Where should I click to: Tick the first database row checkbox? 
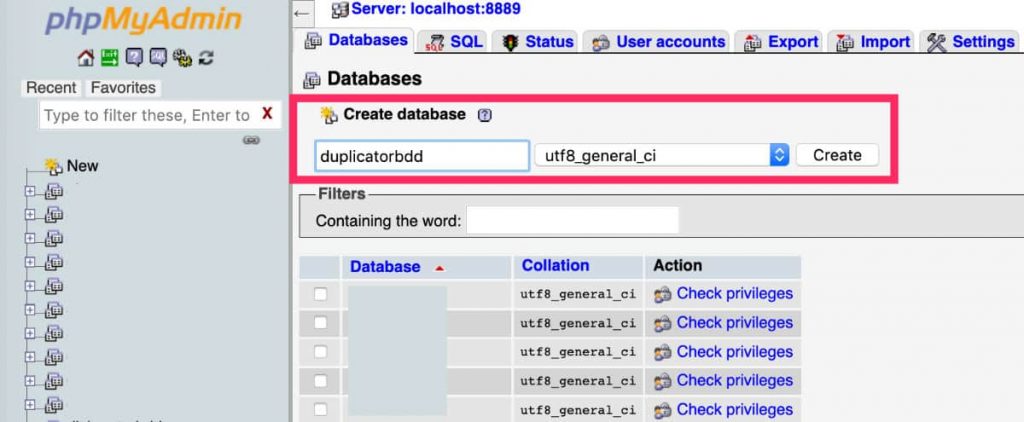pos(320,294)
